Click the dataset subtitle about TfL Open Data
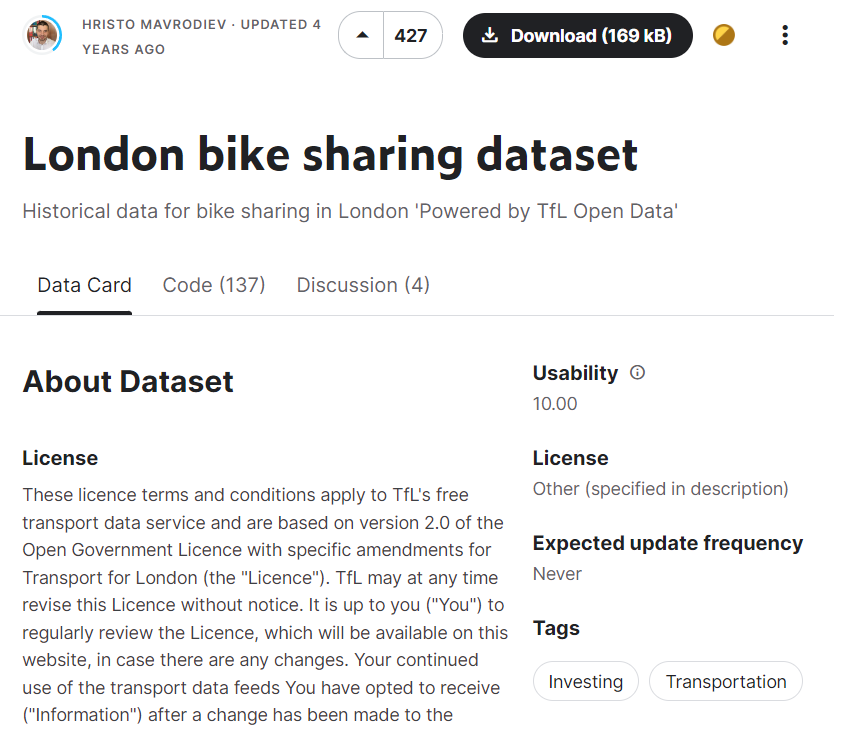Viewport: 845px width, 730px height. point(350,212)
